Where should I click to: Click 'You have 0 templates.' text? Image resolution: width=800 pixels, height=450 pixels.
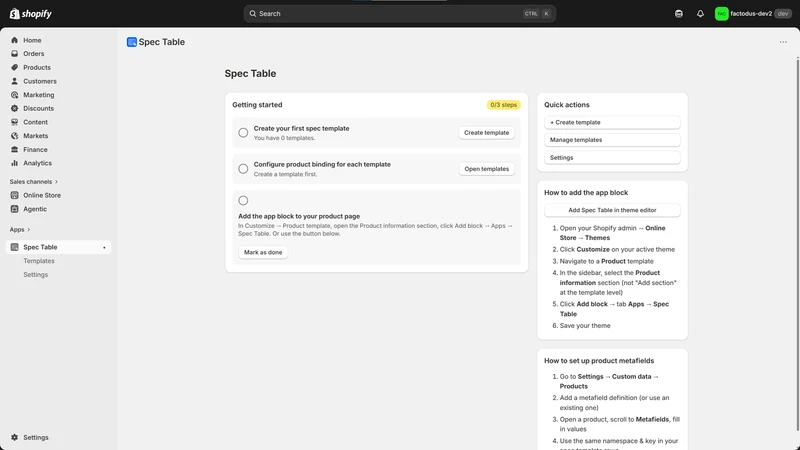pyautogui.click(x=284, y=138)
